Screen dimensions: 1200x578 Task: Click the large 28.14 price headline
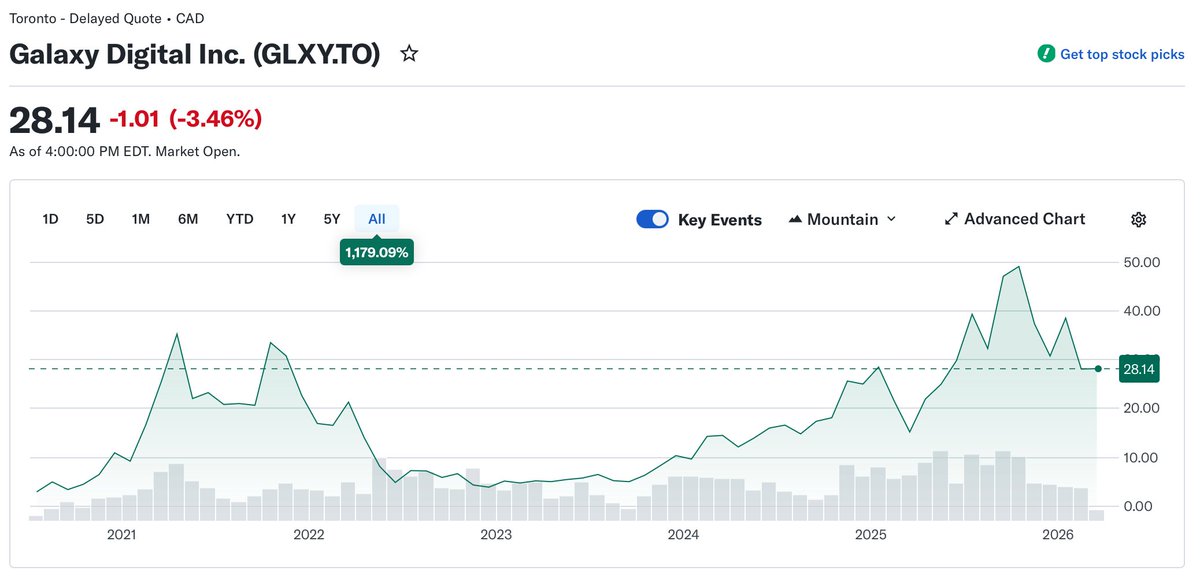coord(55,120)
